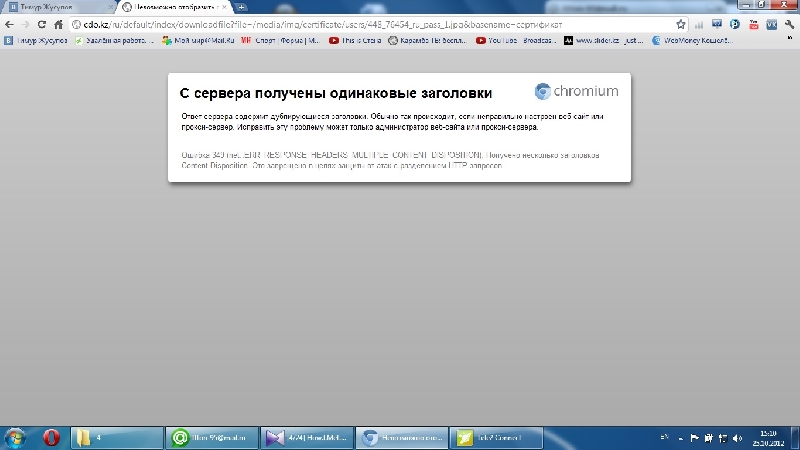
Task: Switch to Visual Studio taskbar window
Action: 306,437
